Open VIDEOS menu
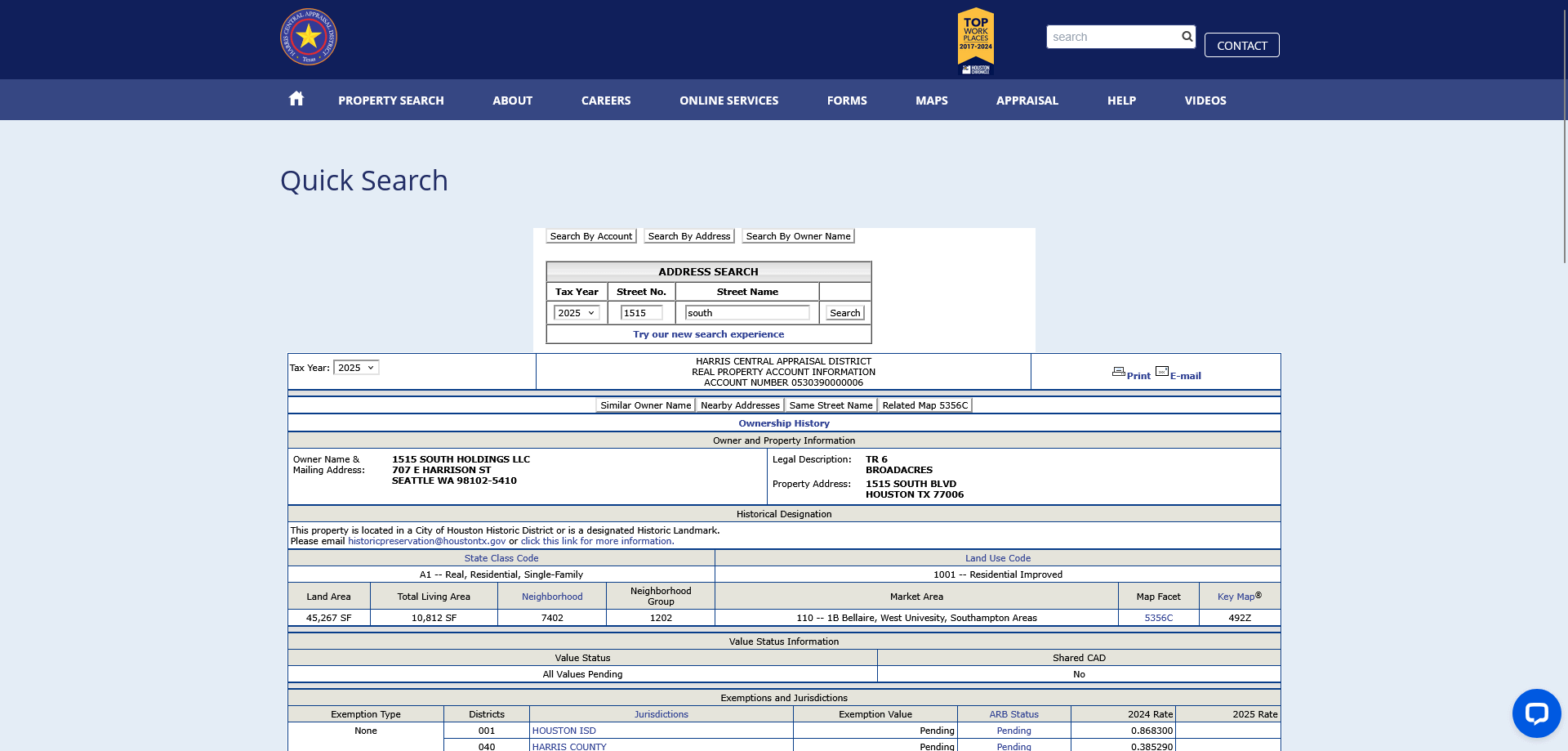The height and width of the screenshot is (751, 1568). click(x=1205, y=101)
